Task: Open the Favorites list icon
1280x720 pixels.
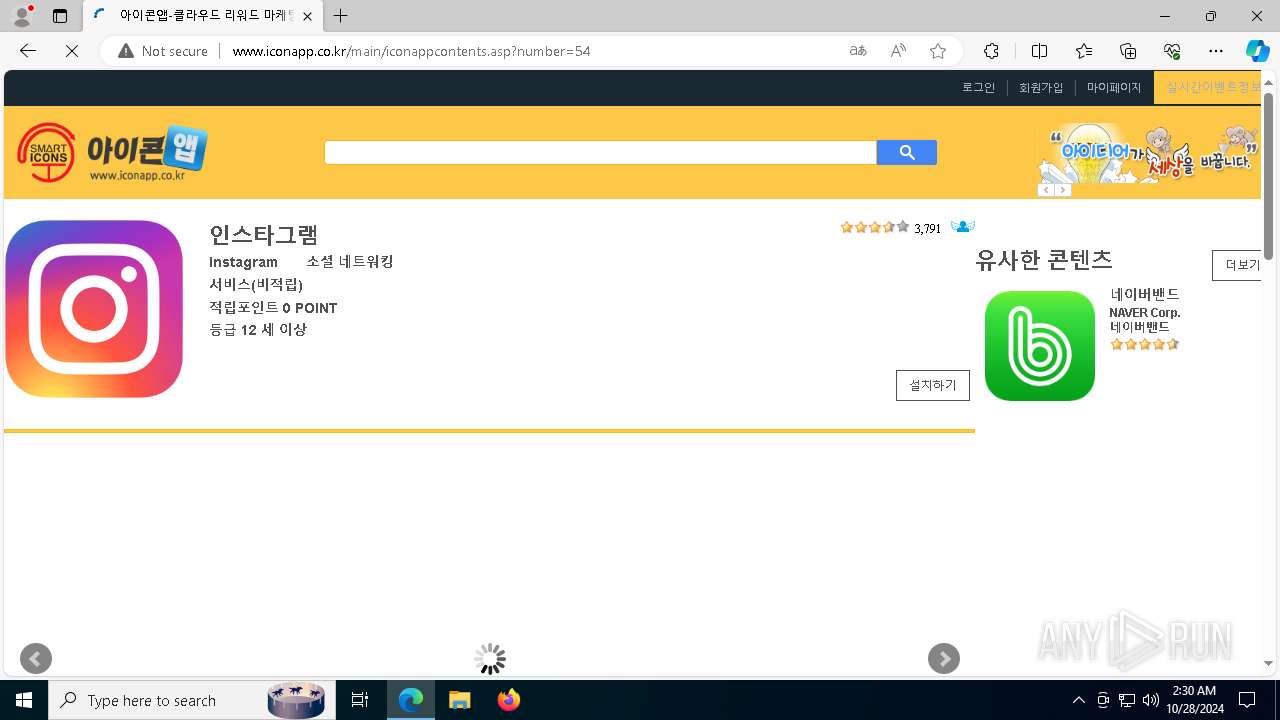Action: (x=1084, y=51)
